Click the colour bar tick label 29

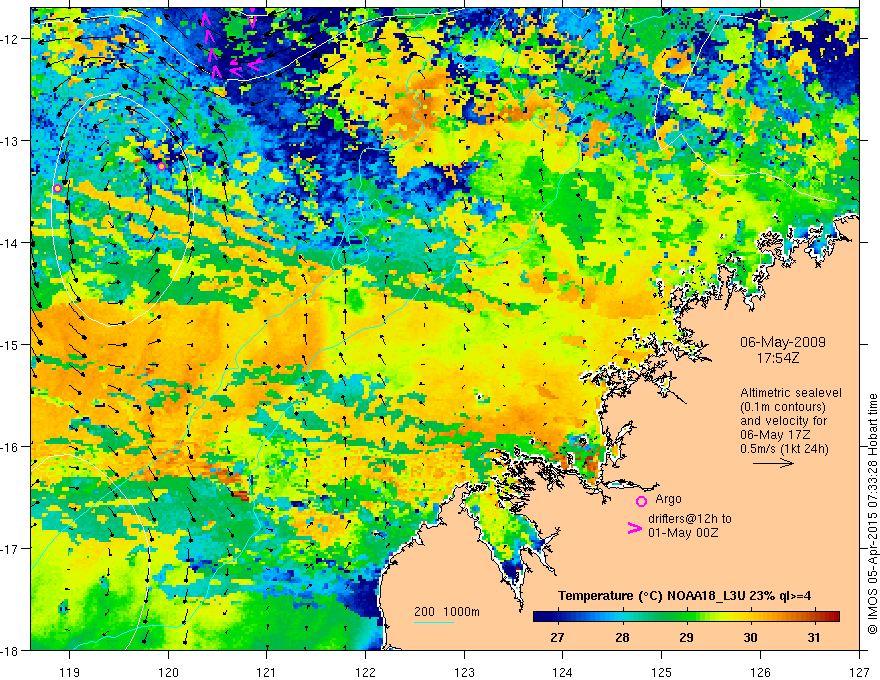(686, 637)
